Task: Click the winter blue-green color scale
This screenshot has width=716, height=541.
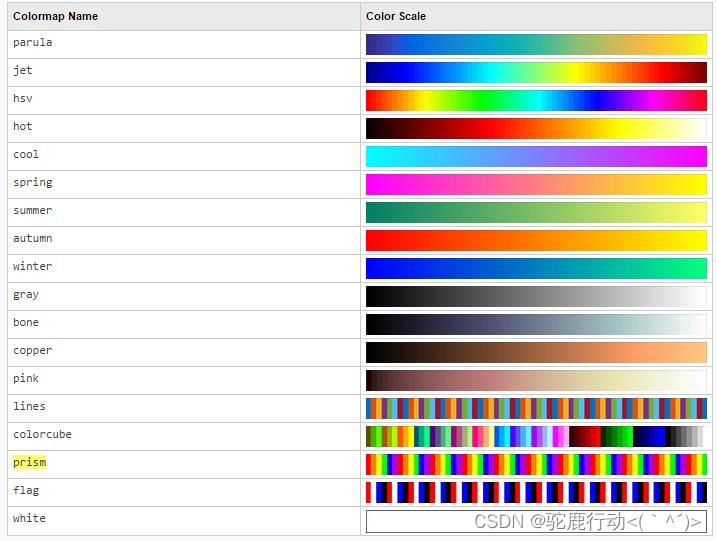Action: [536, 268]
